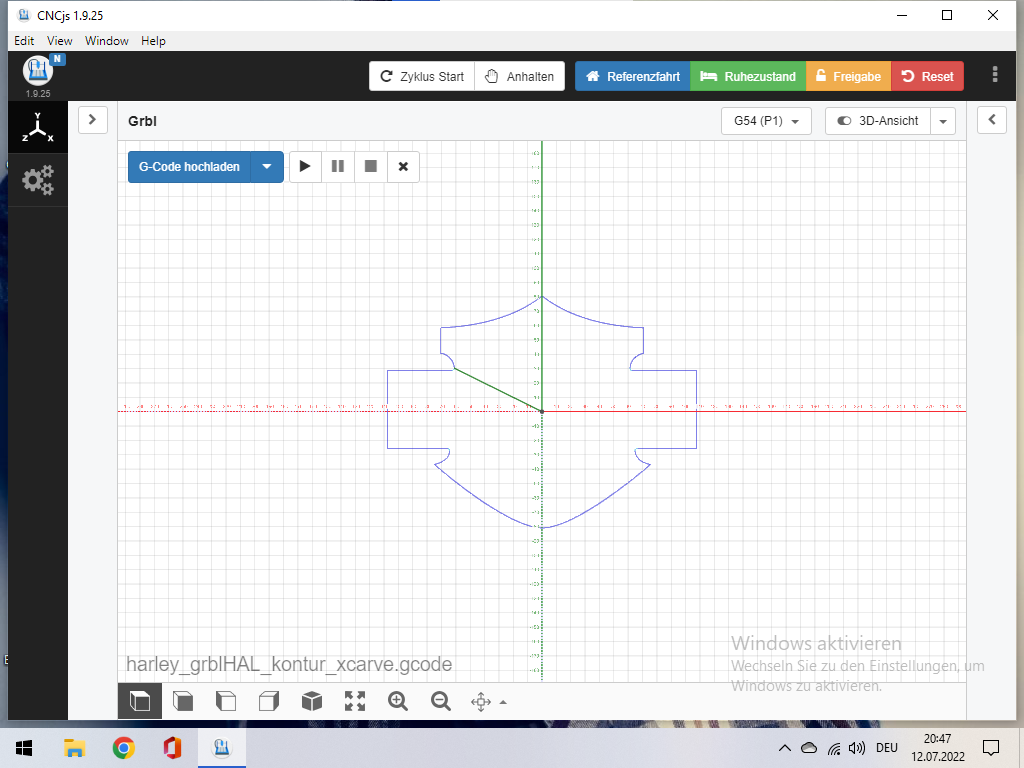Stop the G-code job with the square button
The width and height of the screenshot is (1024, 768).
point(371,167)
